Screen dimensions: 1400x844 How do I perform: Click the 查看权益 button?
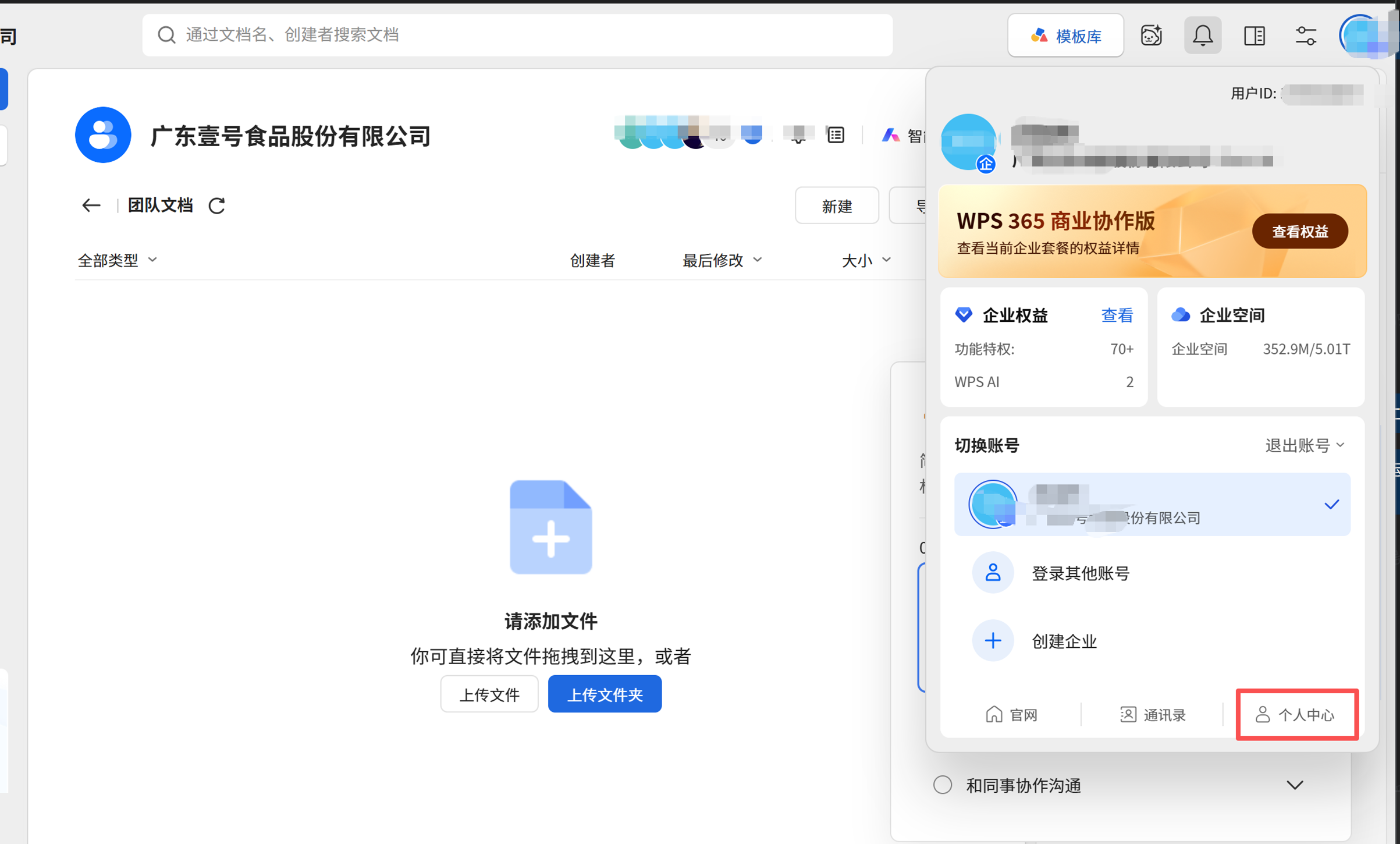pyautogui.click(x=1299, y=231)
